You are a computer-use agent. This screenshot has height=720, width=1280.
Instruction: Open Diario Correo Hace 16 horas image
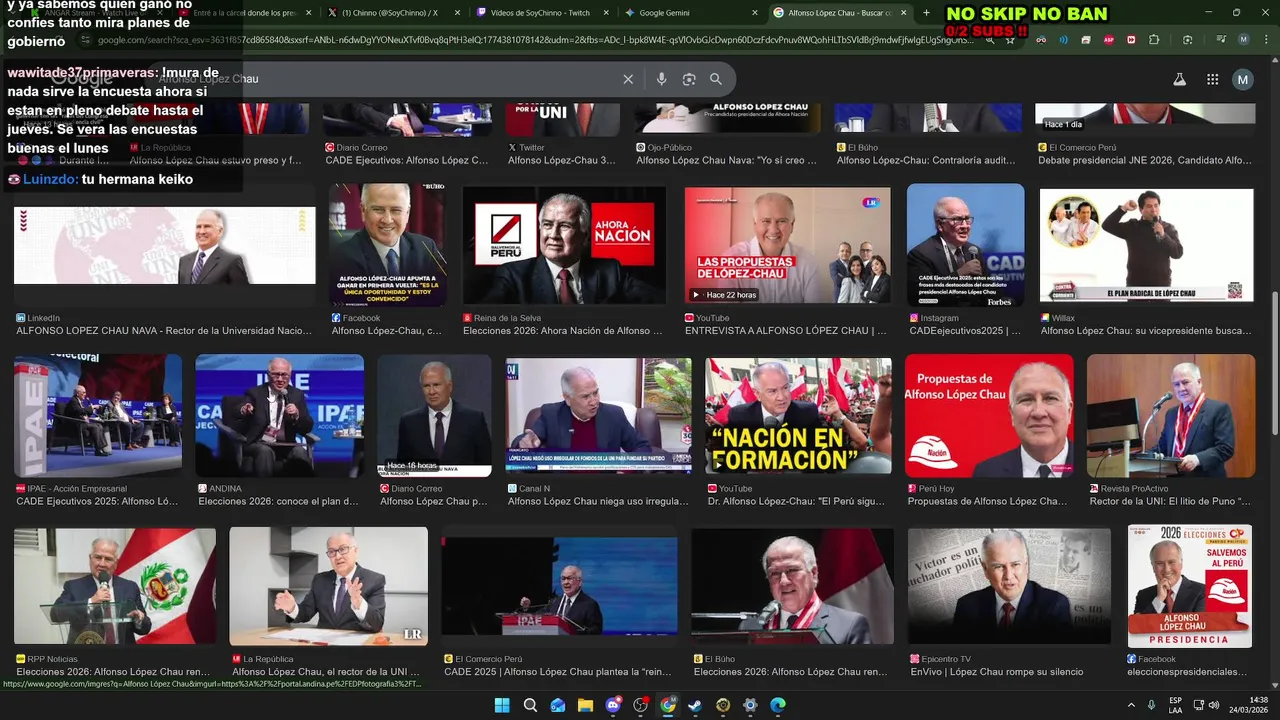434,415
